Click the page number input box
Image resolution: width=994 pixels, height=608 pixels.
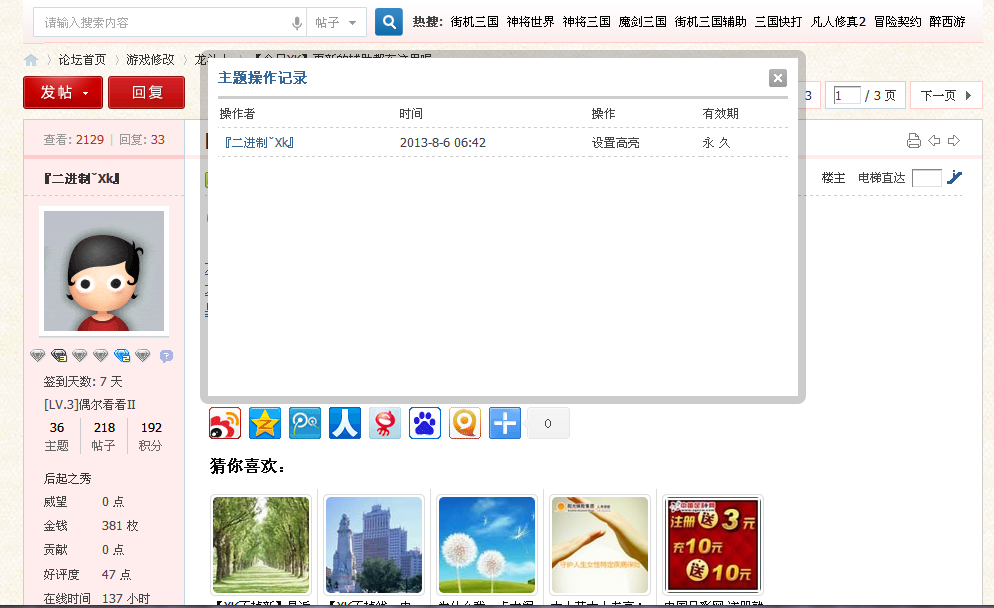pos(847,96)
